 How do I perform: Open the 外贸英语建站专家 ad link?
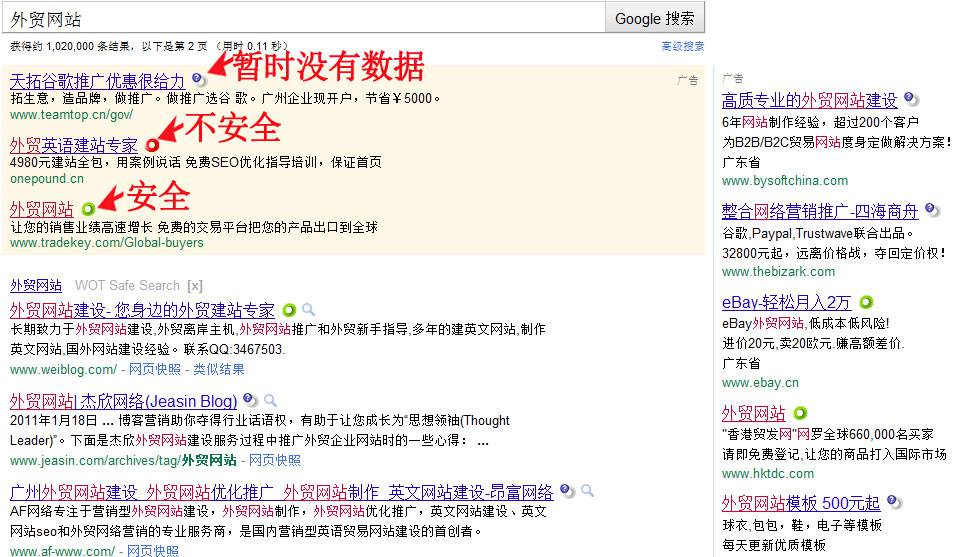74,146
